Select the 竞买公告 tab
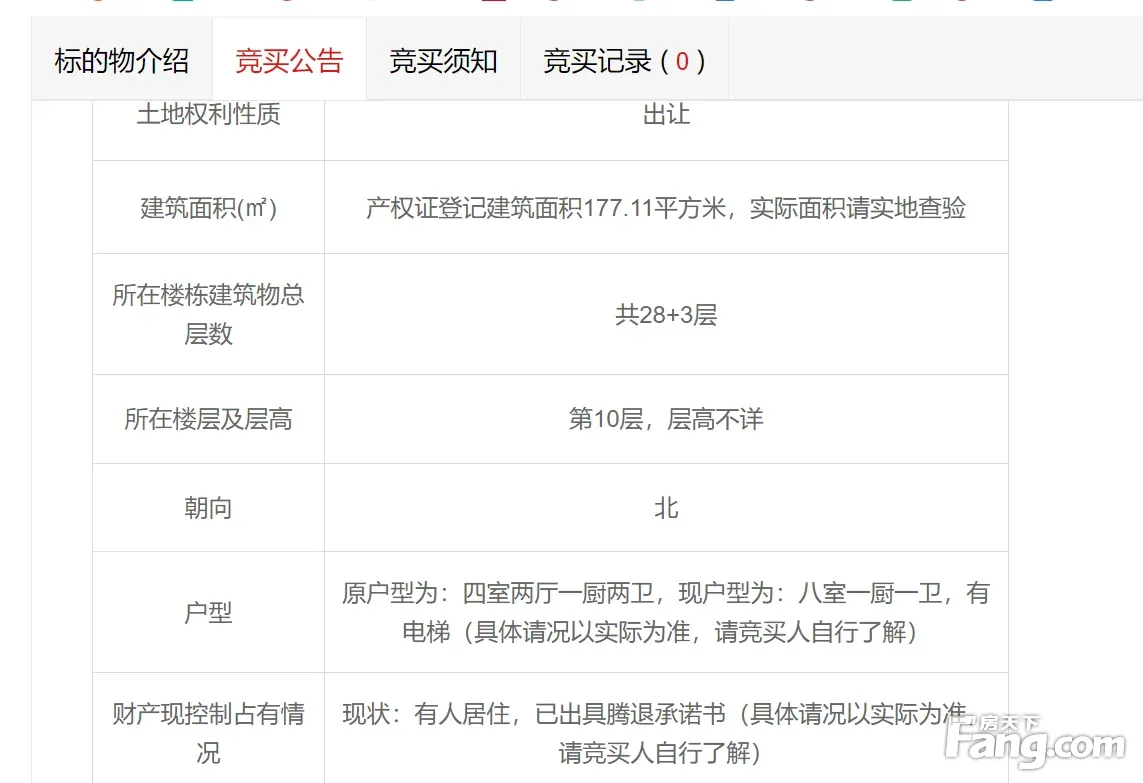Viewport: 1143px width, 783px height. pos(289,61)
